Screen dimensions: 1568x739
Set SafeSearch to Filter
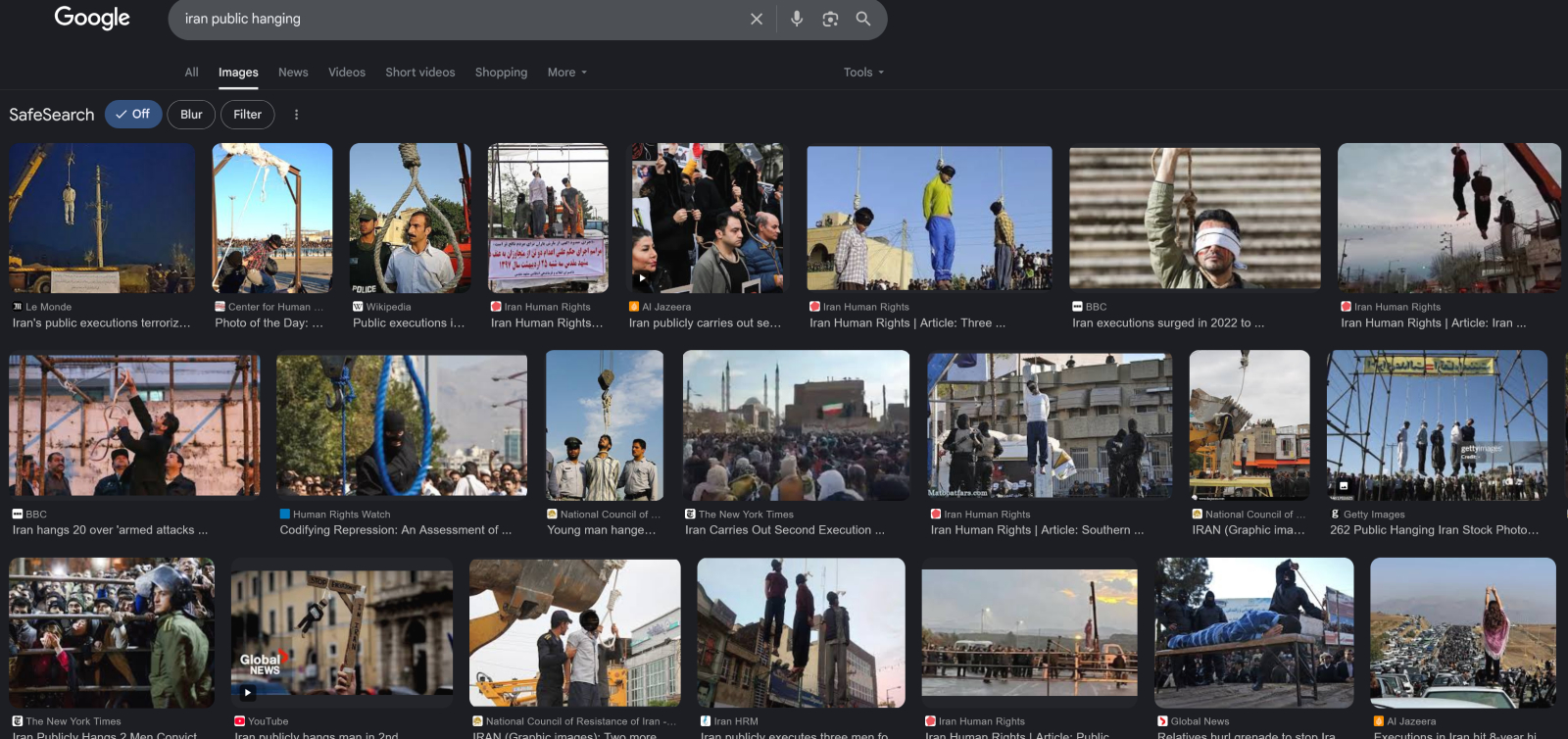[x=247, y=115]
